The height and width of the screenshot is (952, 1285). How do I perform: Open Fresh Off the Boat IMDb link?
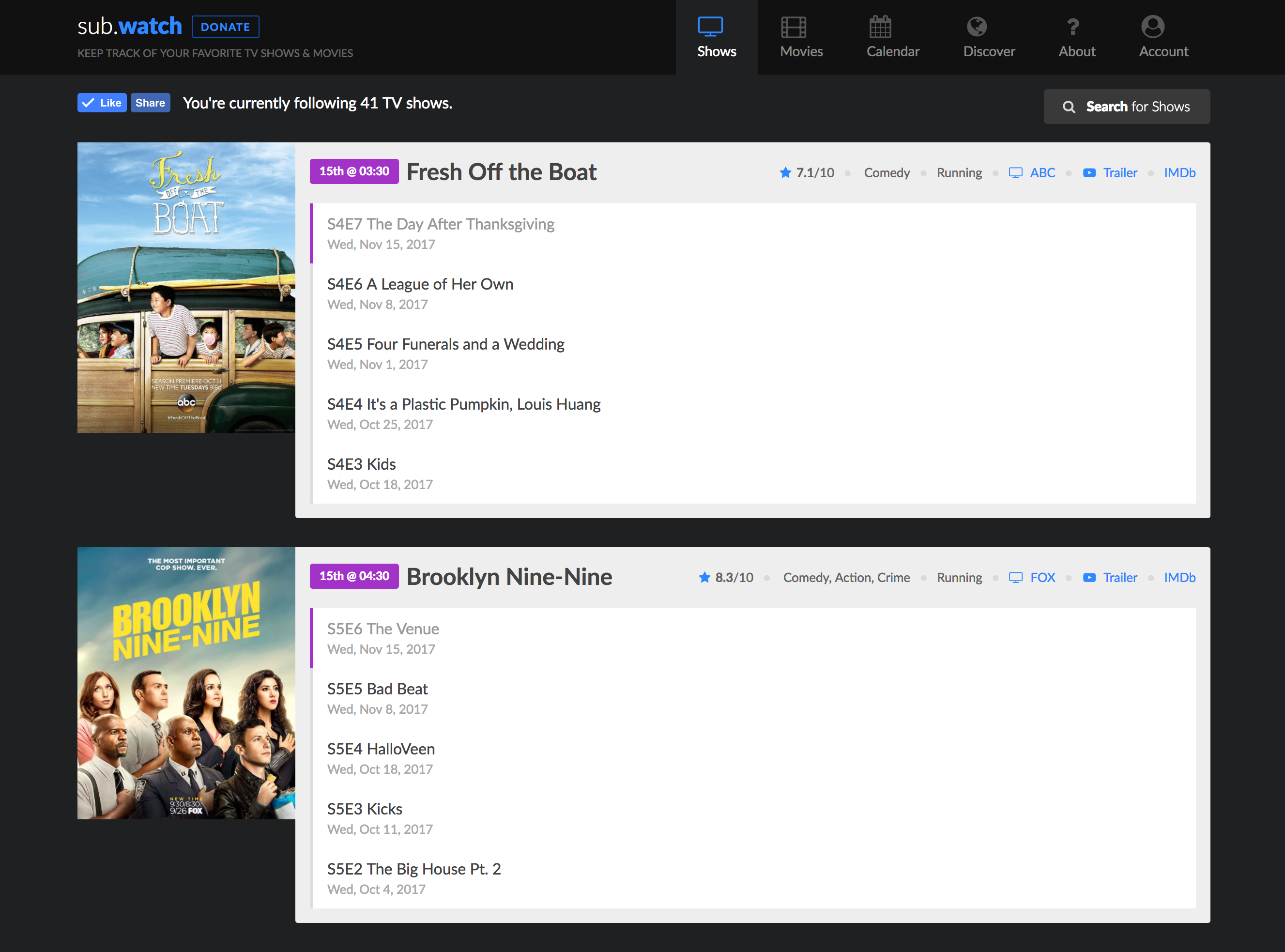pyautogui.click(x=1179, y=172)
